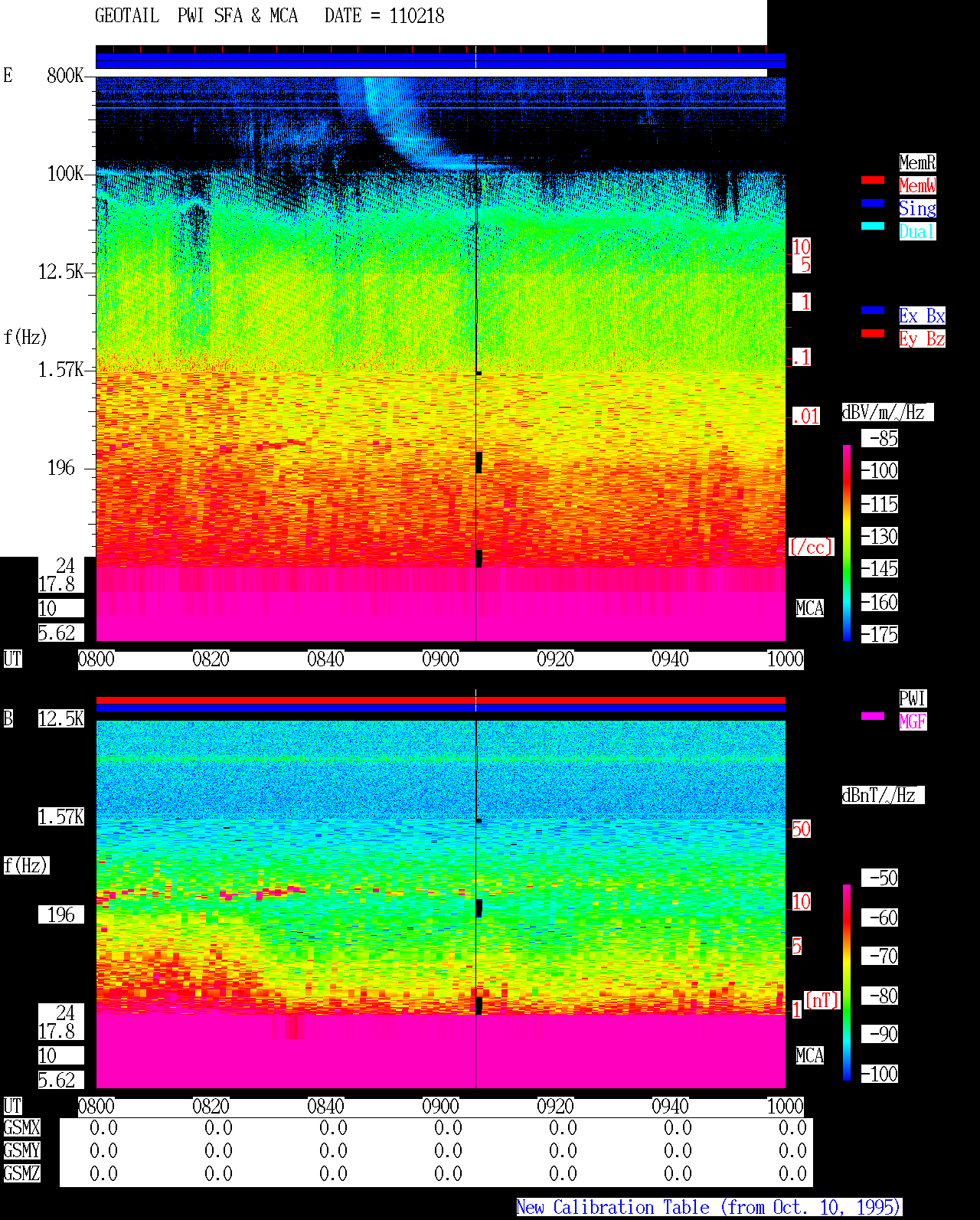
Task: Click the GSMX row label
Action: coord(21,1128)
